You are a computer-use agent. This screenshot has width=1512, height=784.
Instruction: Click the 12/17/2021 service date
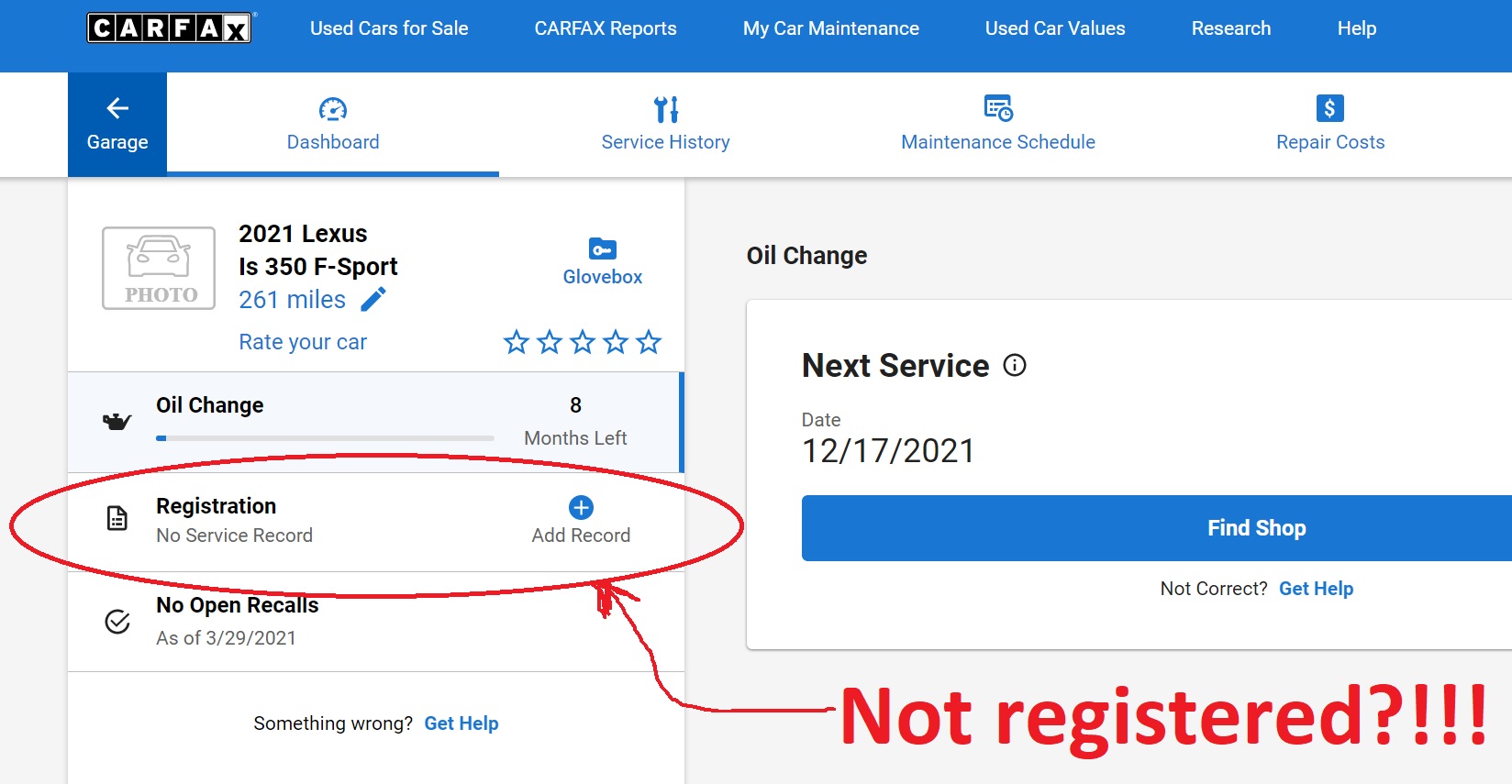[x=888, y=451]
